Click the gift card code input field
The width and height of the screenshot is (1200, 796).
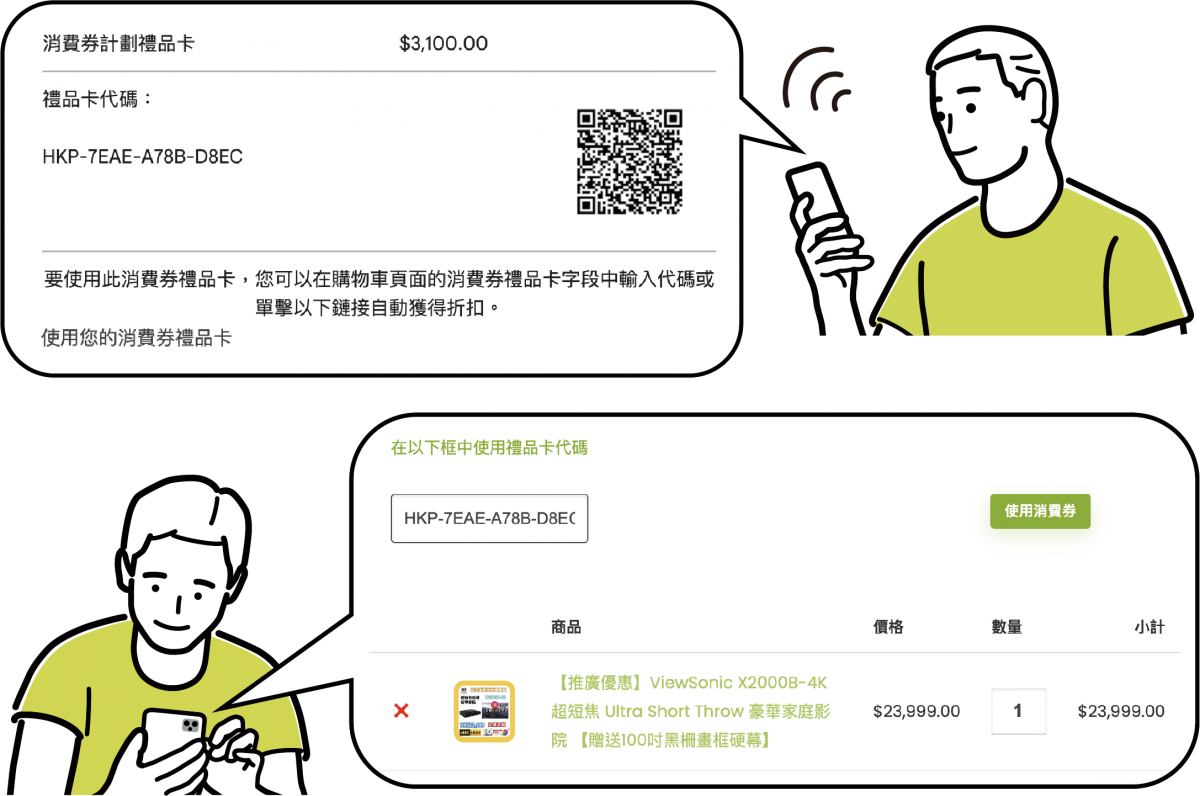[489, 518]
